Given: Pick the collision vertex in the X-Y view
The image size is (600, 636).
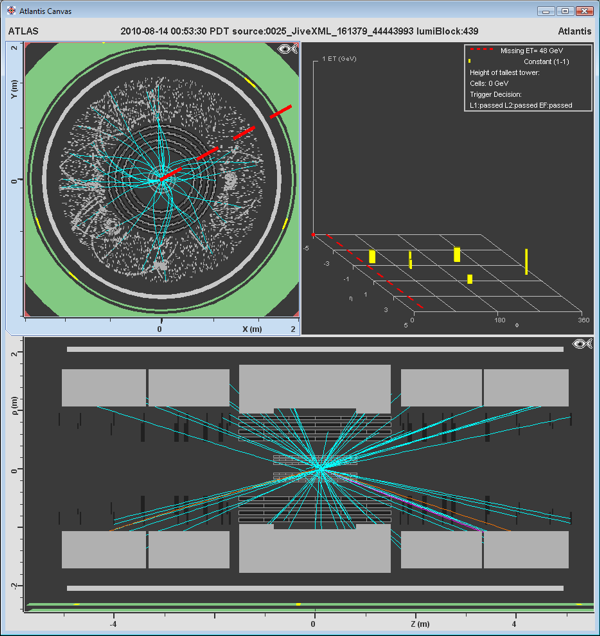Looking at the screenshot, I should pyautogui.click(x=158, y=180).
